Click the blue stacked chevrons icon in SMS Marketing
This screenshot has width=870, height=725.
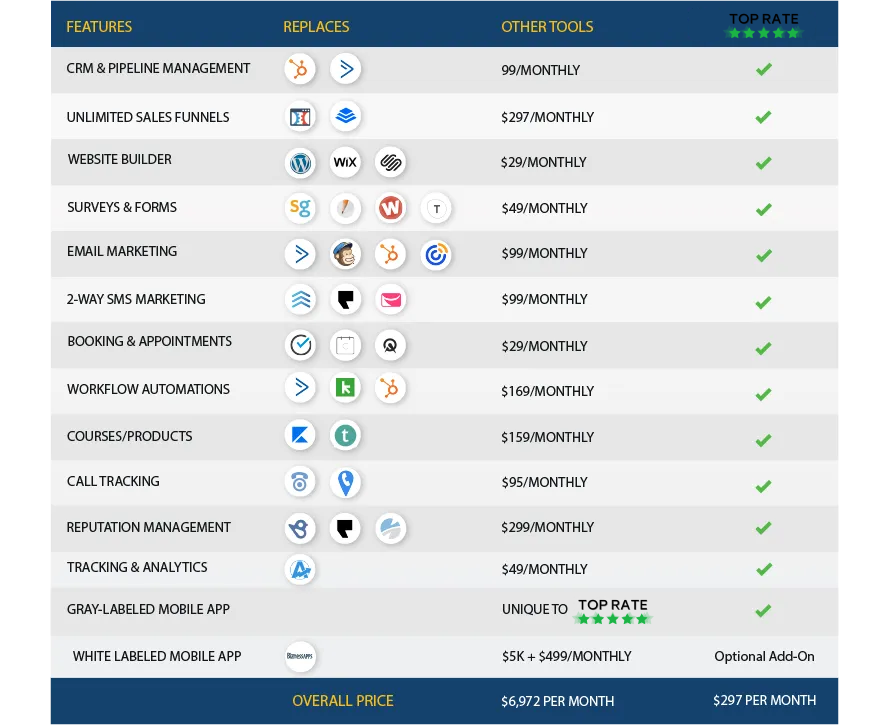point(300,300)
